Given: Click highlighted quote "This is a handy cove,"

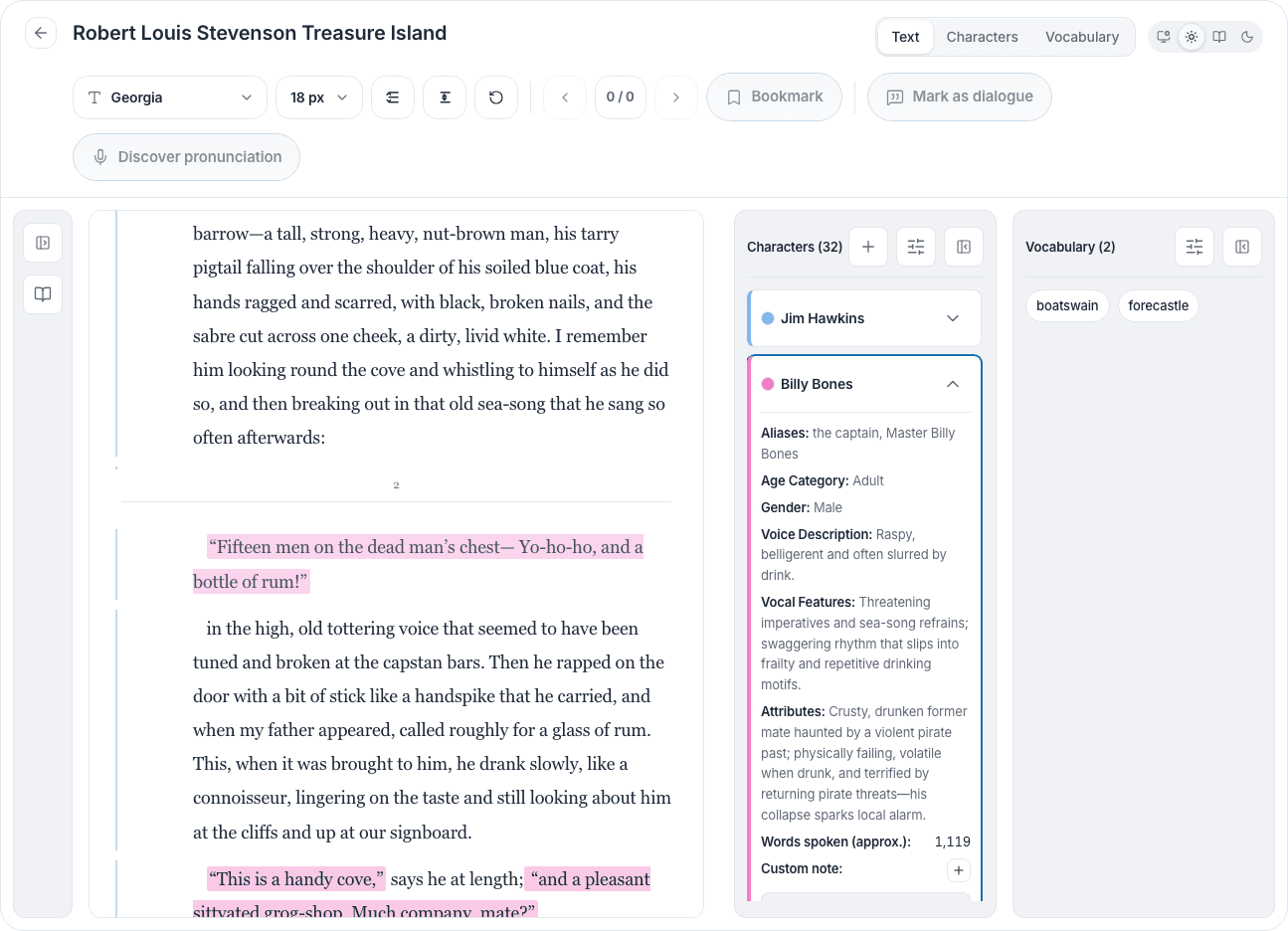Looking at the screenshot, I should click(x=295, y=879).
